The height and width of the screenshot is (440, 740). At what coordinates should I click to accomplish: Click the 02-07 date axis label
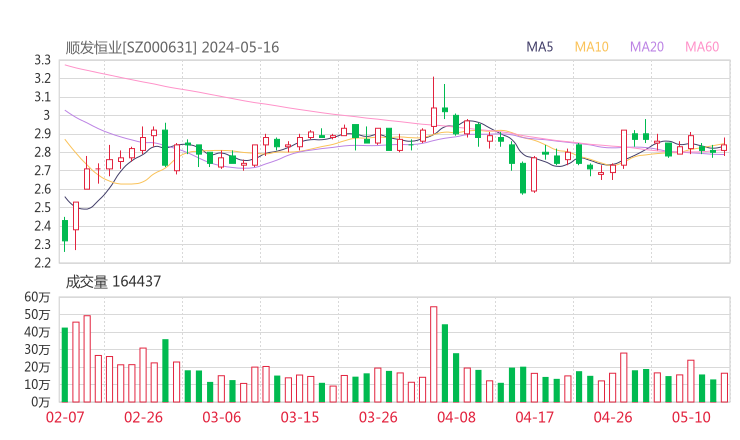[65, 417]
